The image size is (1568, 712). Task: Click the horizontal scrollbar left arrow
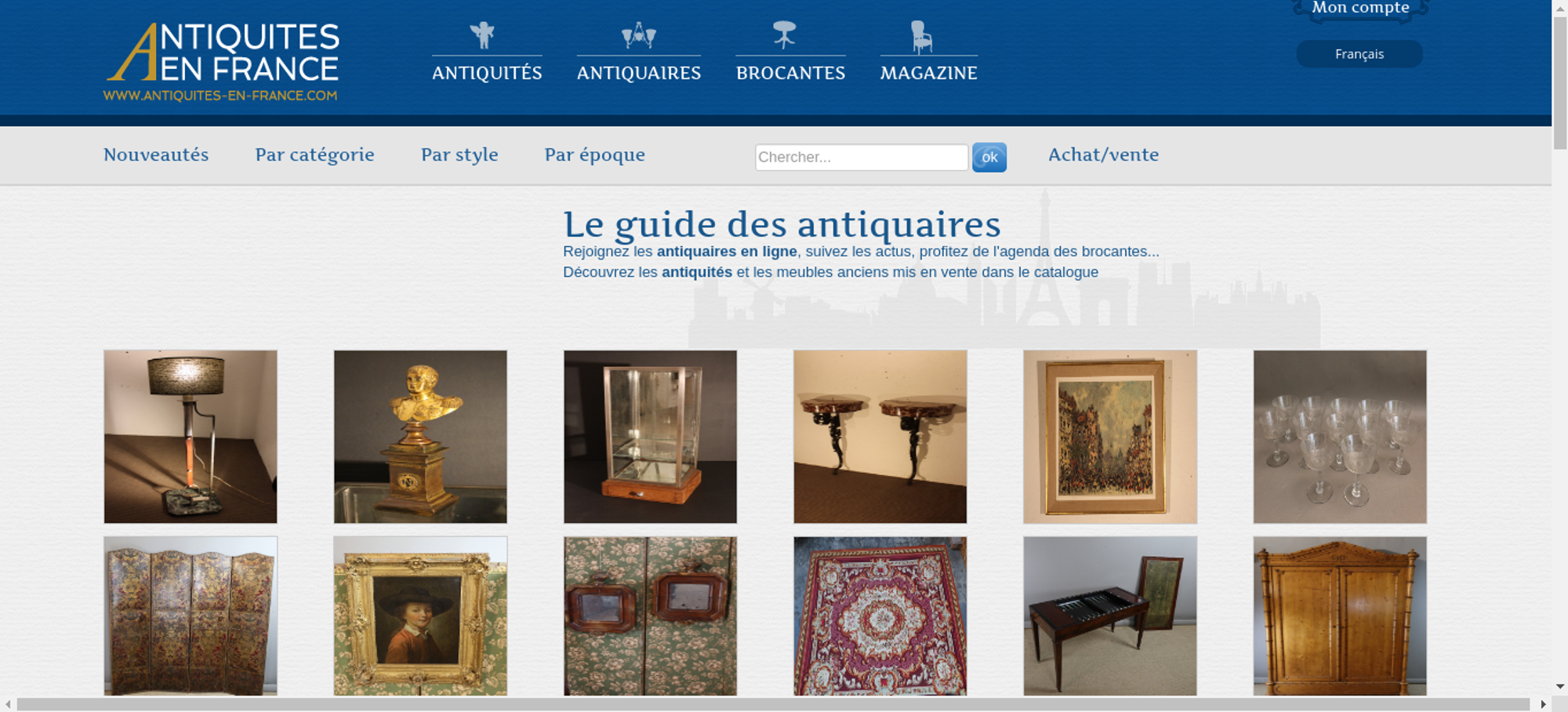[x=8, y=704]
